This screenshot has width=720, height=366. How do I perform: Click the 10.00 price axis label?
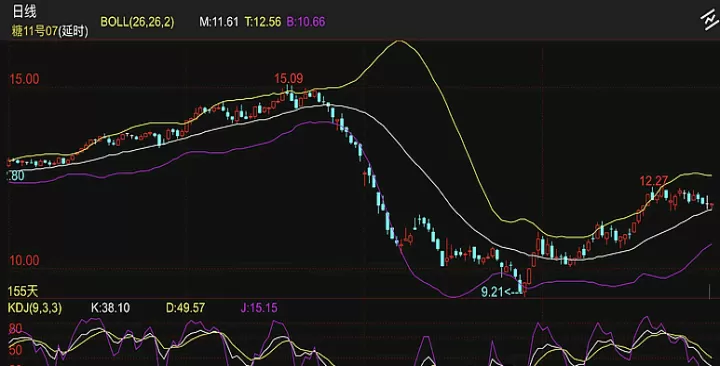pos(24,261)
